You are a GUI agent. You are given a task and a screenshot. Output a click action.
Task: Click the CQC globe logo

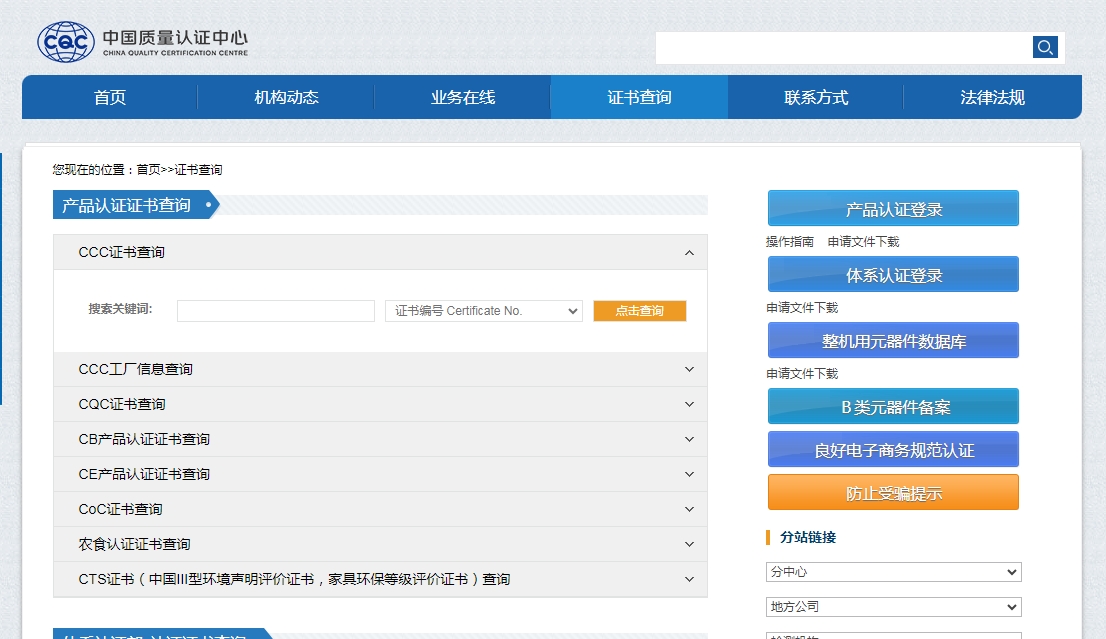63,41
